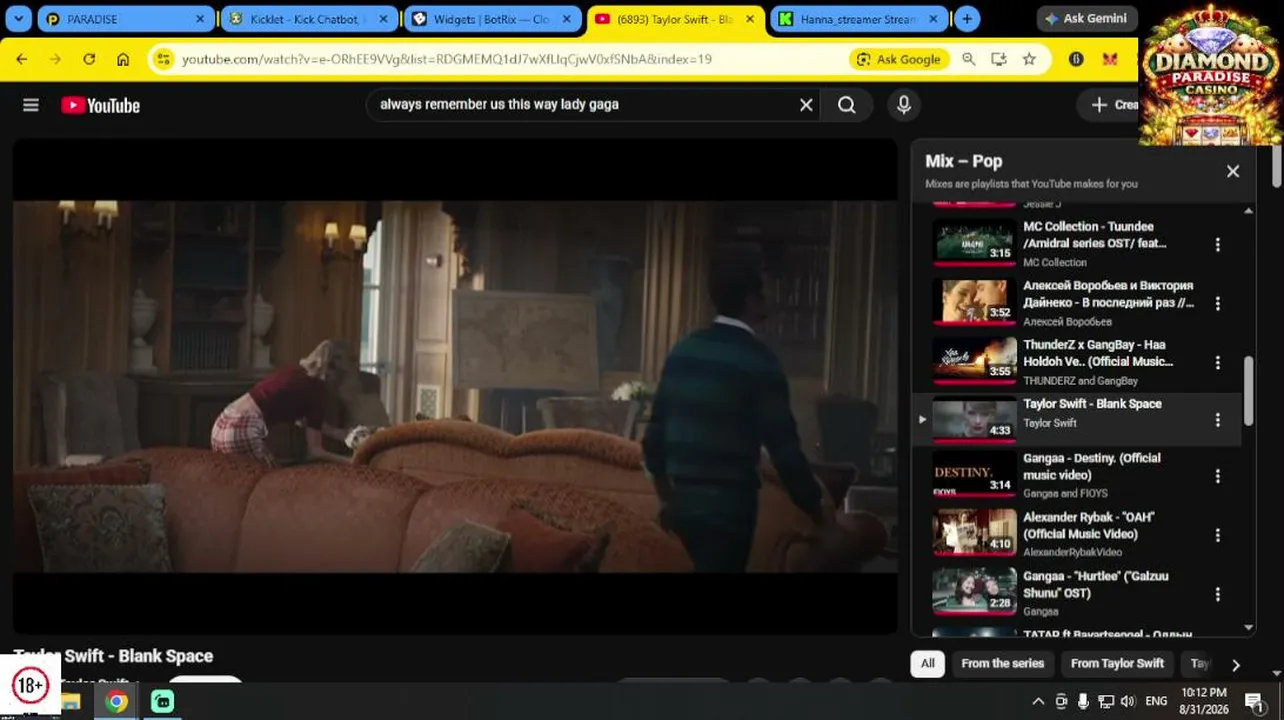The image size is (1284, 720).
Task: Open the YouTube guide hamburger menu
Action: pos(31,105)
